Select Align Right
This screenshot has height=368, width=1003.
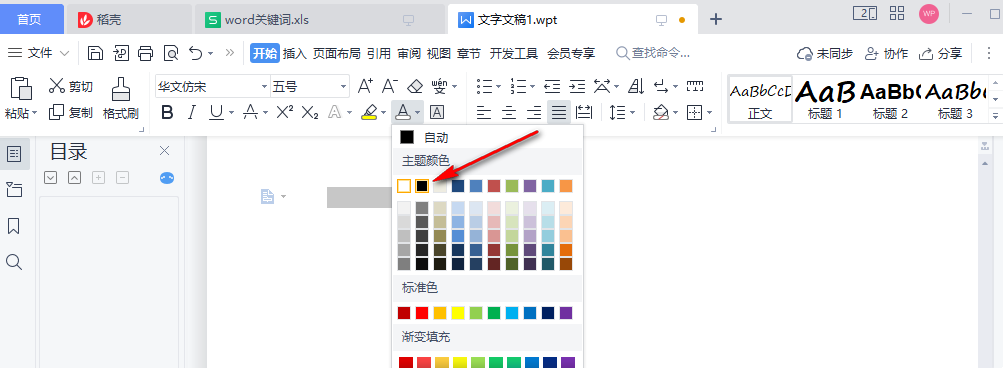pos(533,113)
